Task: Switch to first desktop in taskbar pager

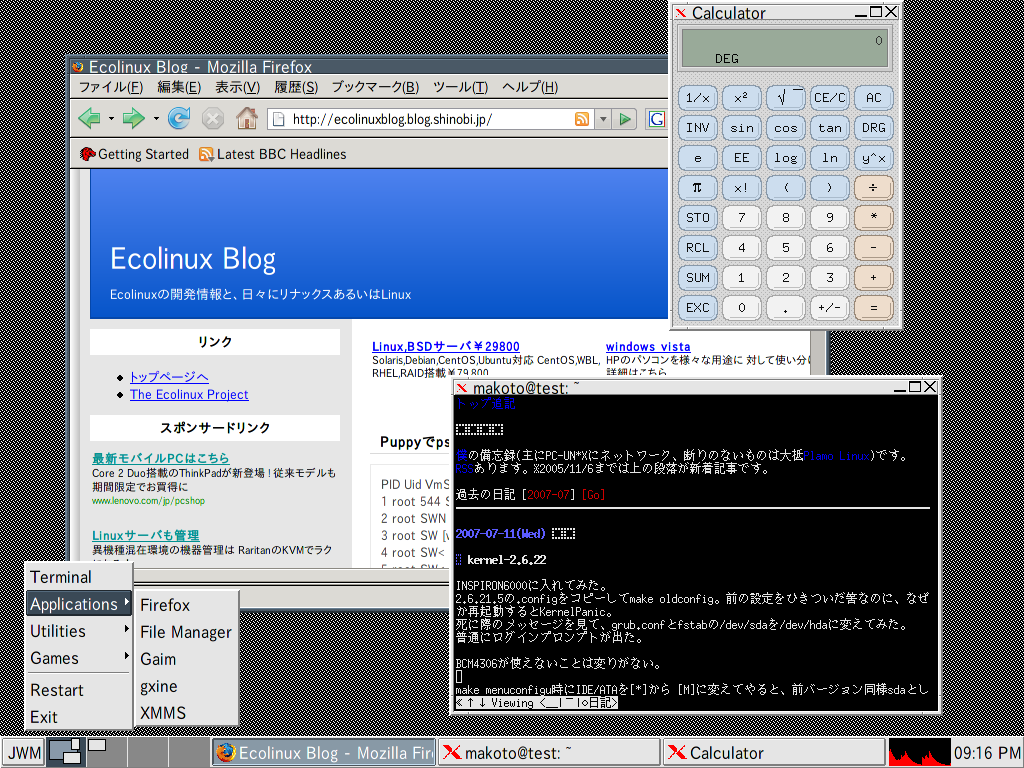Action: [x=65, y=752]
